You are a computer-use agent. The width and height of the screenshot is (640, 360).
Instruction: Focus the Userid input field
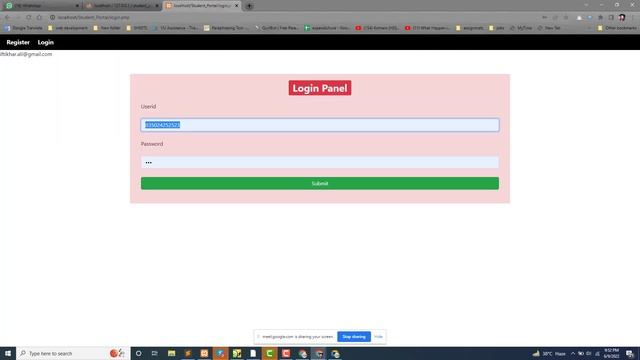coord(320,125)
